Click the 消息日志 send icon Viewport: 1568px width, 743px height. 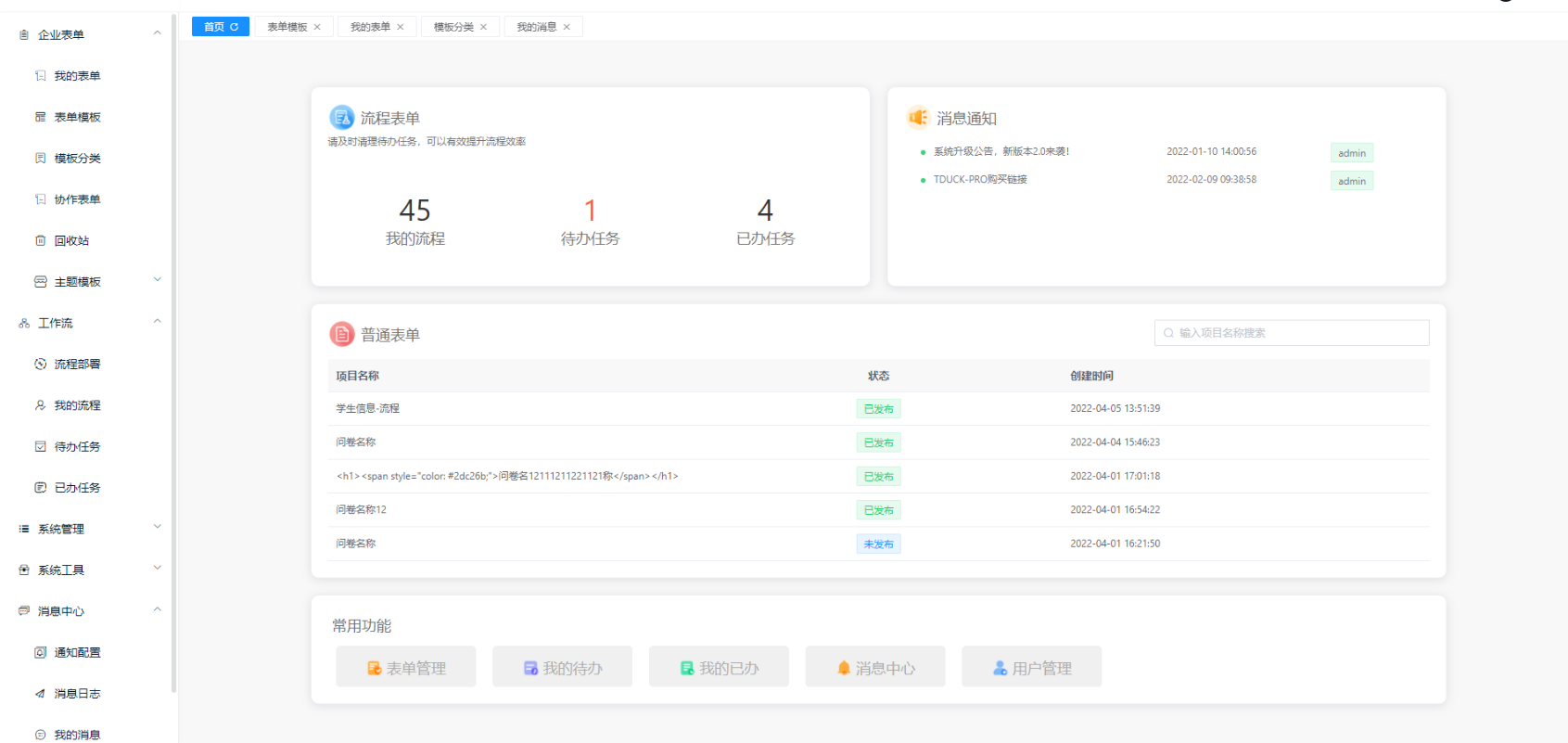(40, 693)
